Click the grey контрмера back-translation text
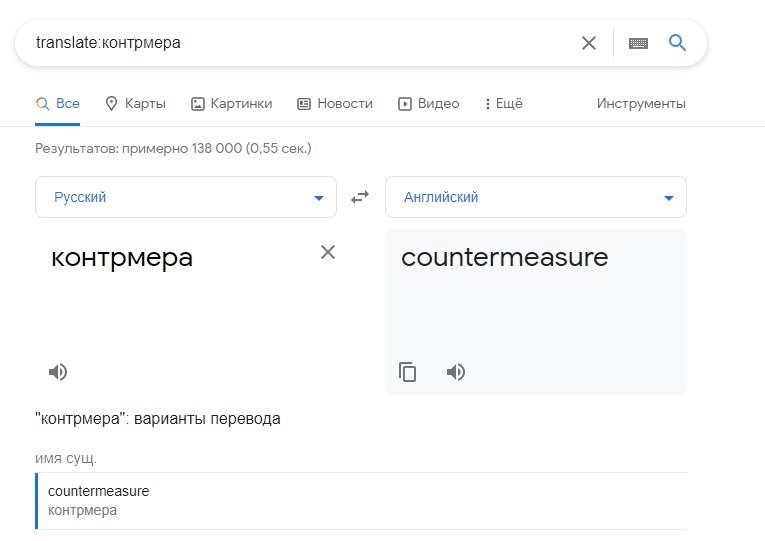The width and height of the screenshot is (765, 541). tap(82, 511)
